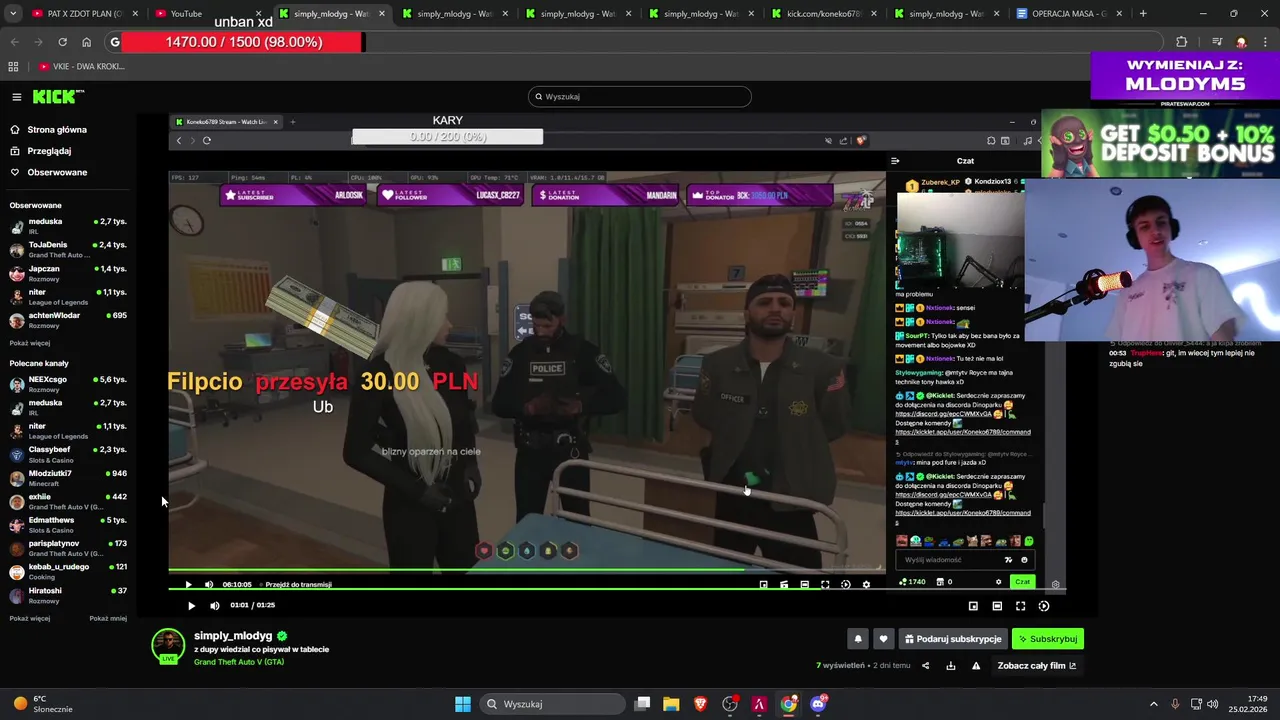The width and height of the screenshot is (1280, 720).
Task: Play the inner embedded stream video
Action: point(188,584)
